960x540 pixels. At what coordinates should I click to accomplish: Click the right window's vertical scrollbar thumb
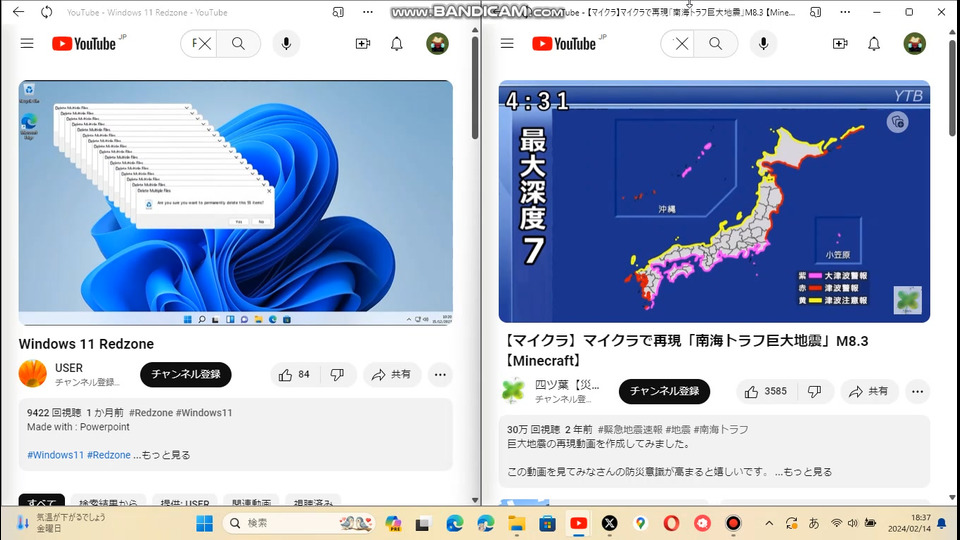pyautogui.click(x=952, y=88)
